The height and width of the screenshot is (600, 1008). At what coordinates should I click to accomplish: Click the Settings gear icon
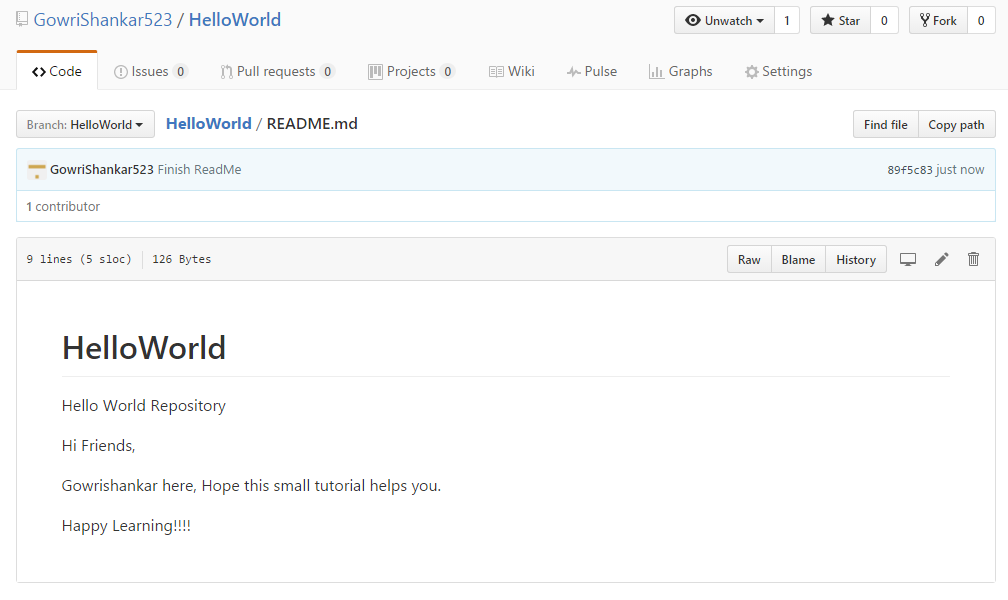751,71
